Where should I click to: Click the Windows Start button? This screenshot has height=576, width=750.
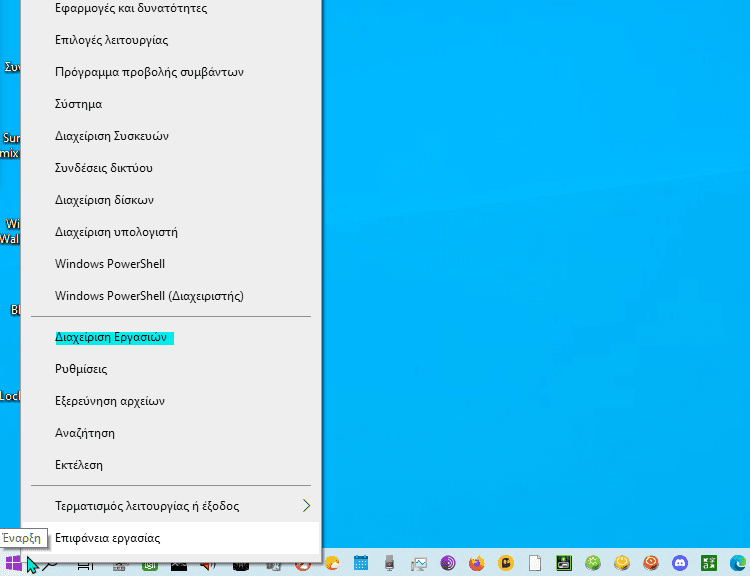(13, 564)
